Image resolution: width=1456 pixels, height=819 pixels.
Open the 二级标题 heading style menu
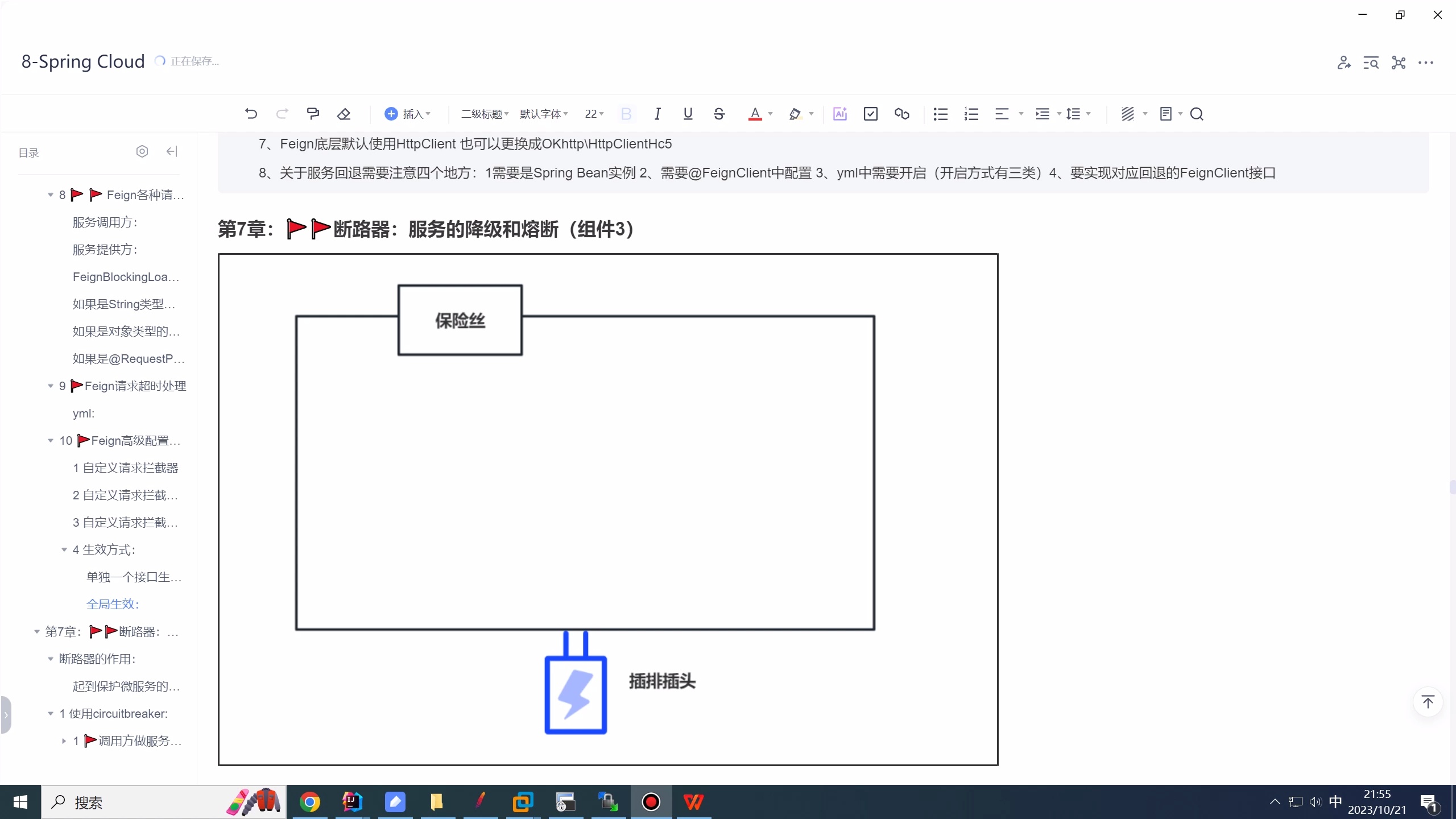tap(483, 114)
